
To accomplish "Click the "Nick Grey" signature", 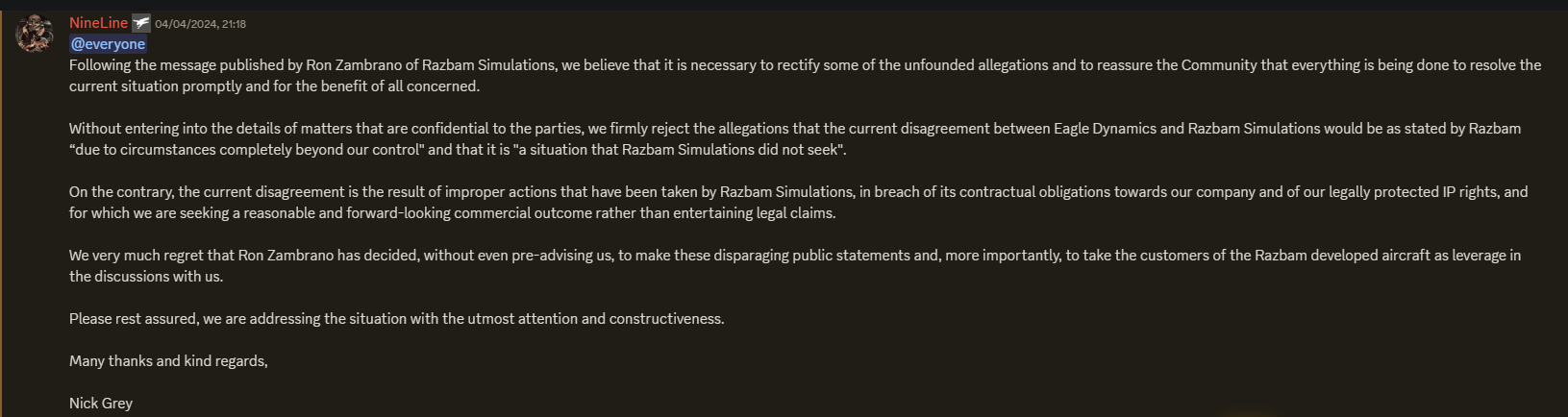I will (101, 404).
